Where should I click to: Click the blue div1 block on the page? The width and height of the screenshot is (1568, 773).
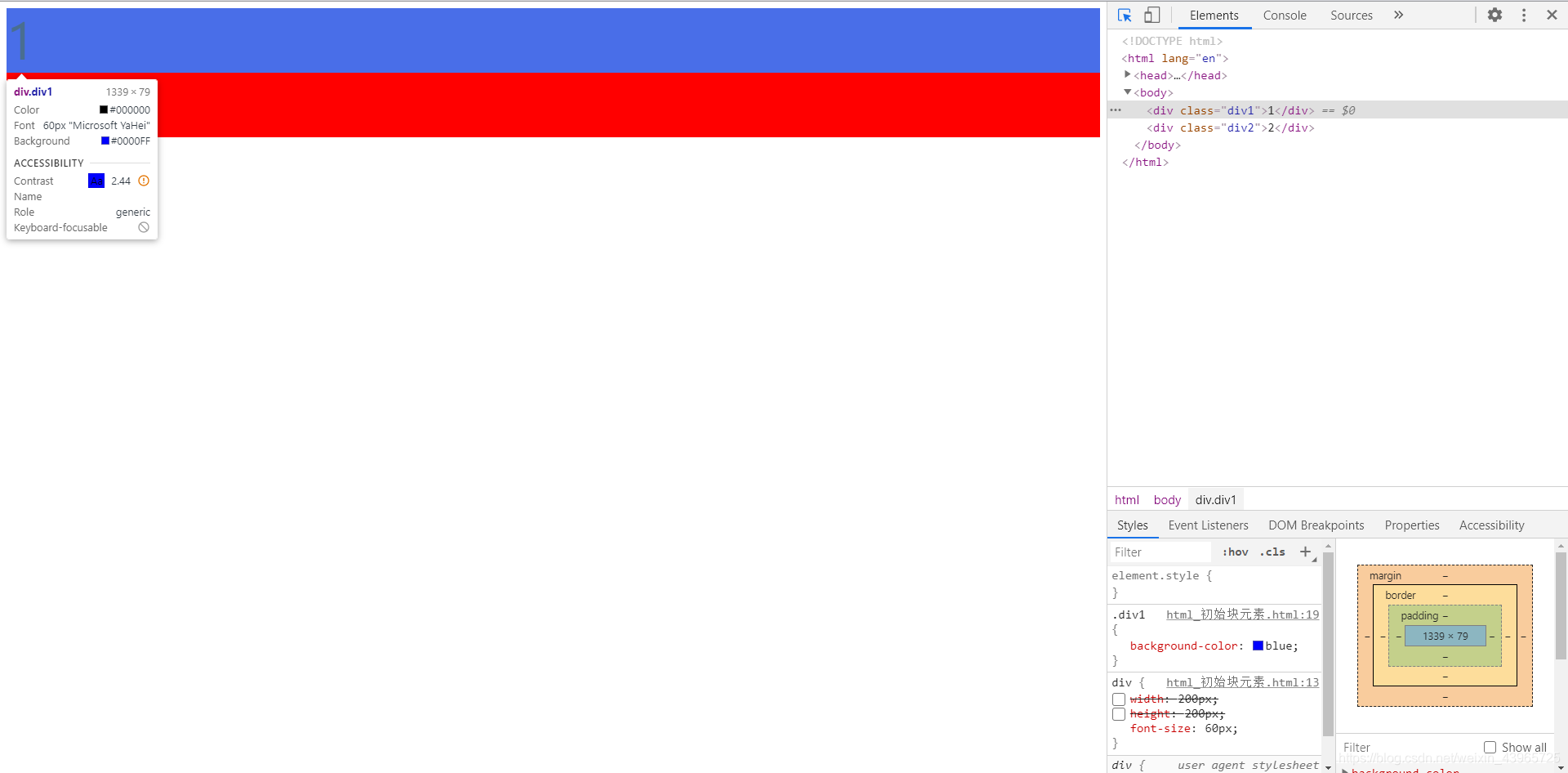[553, 41]
